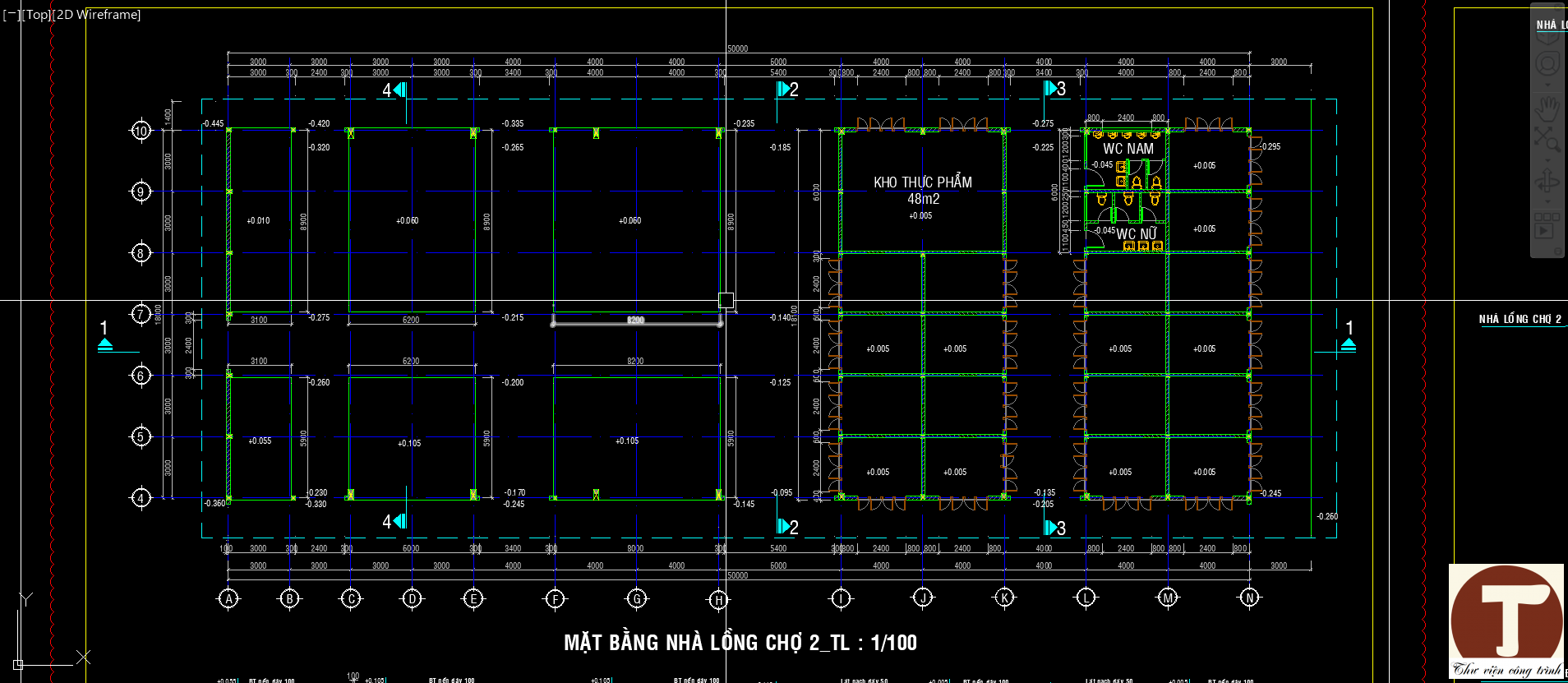The image size is (1568, 683).
Task: Select the Orbit tool in navigation bar
Action: point(1547,181)
